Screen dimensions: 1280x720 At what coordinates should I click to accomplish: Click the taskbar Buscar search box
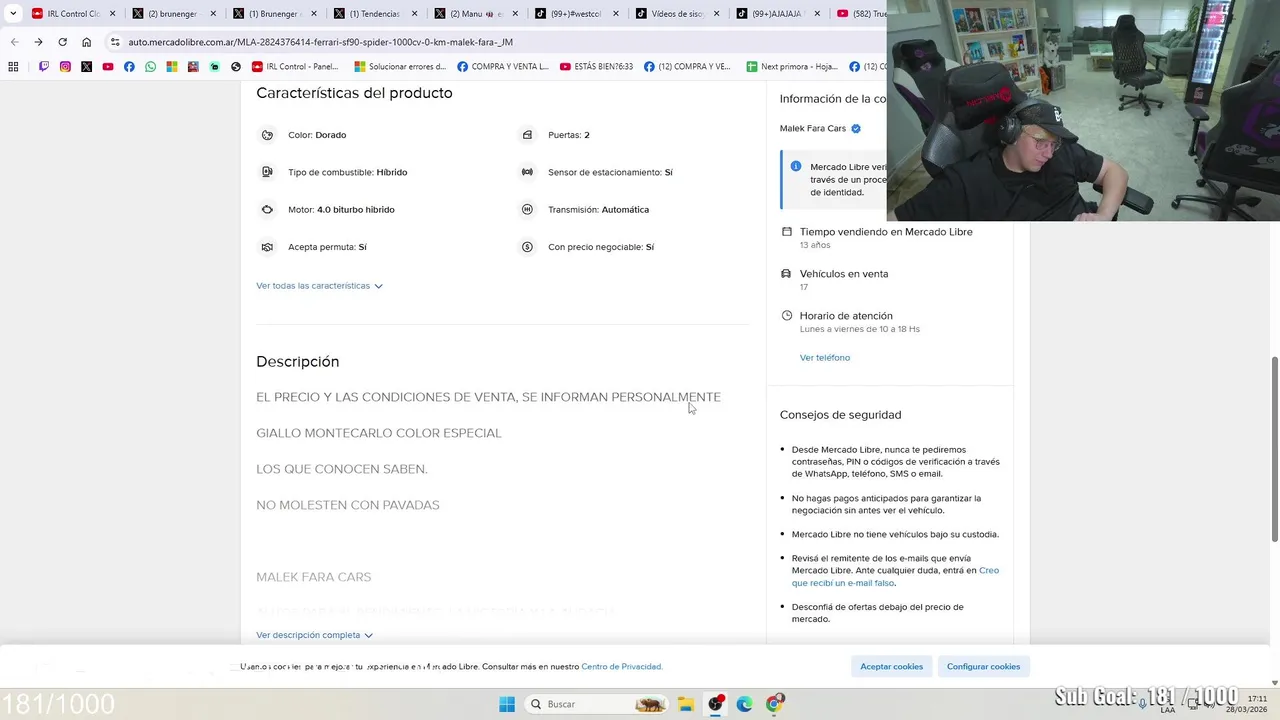595,704
